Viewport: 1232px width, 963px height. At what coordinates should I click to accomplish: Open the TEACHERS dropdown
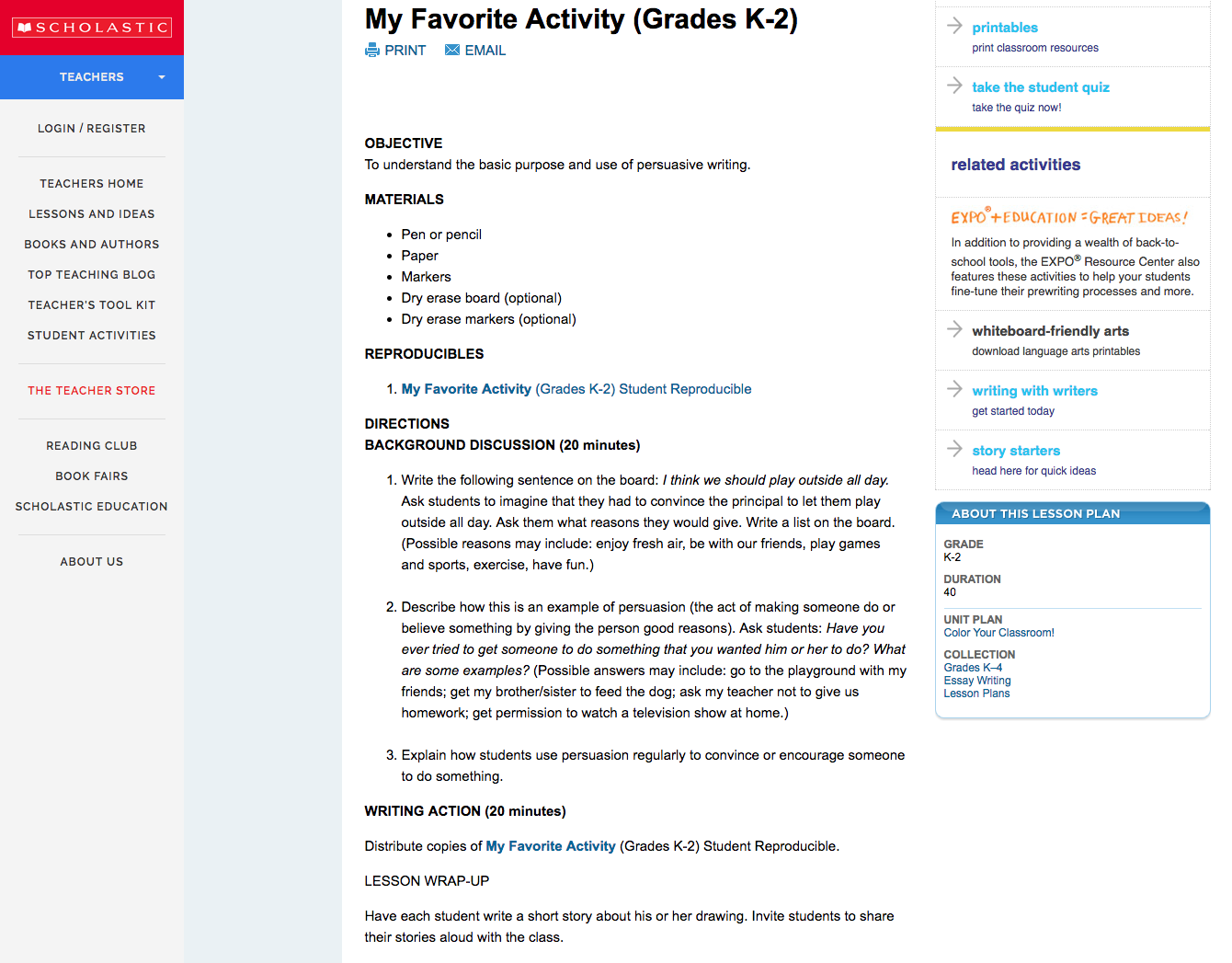(x=91, y=76)
